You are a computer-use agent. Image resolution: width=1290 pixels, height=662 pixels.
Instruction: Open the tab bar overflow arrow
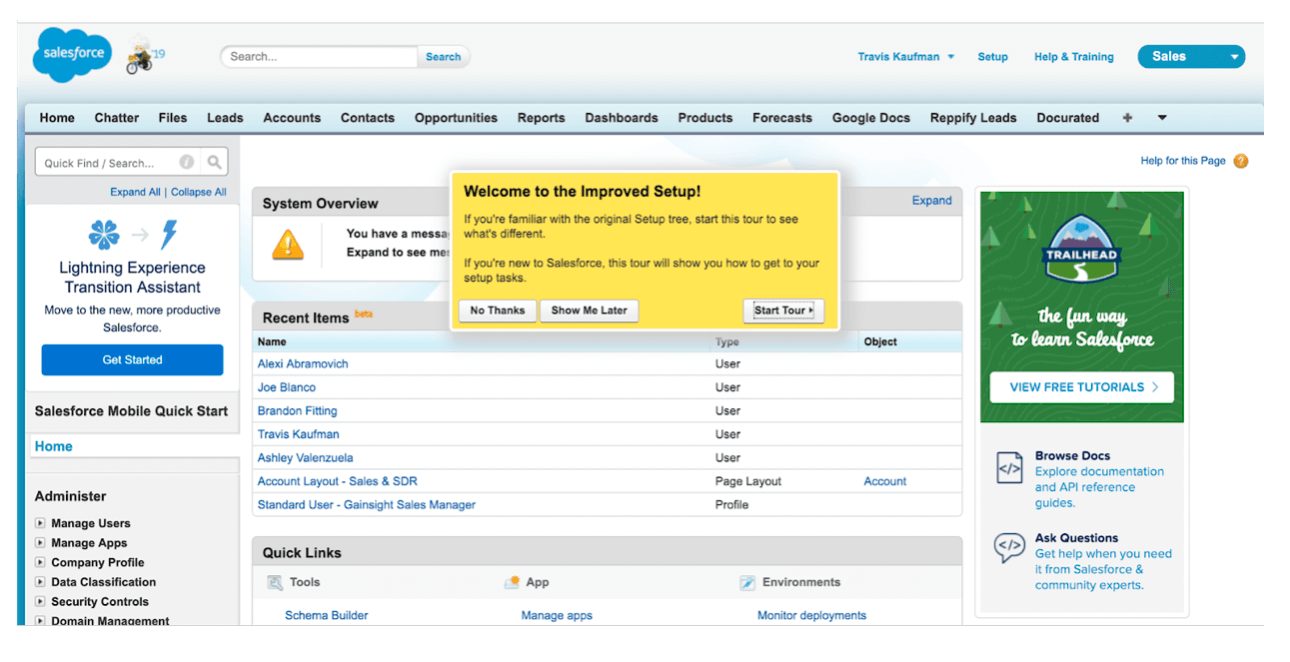click(1162, 118)
